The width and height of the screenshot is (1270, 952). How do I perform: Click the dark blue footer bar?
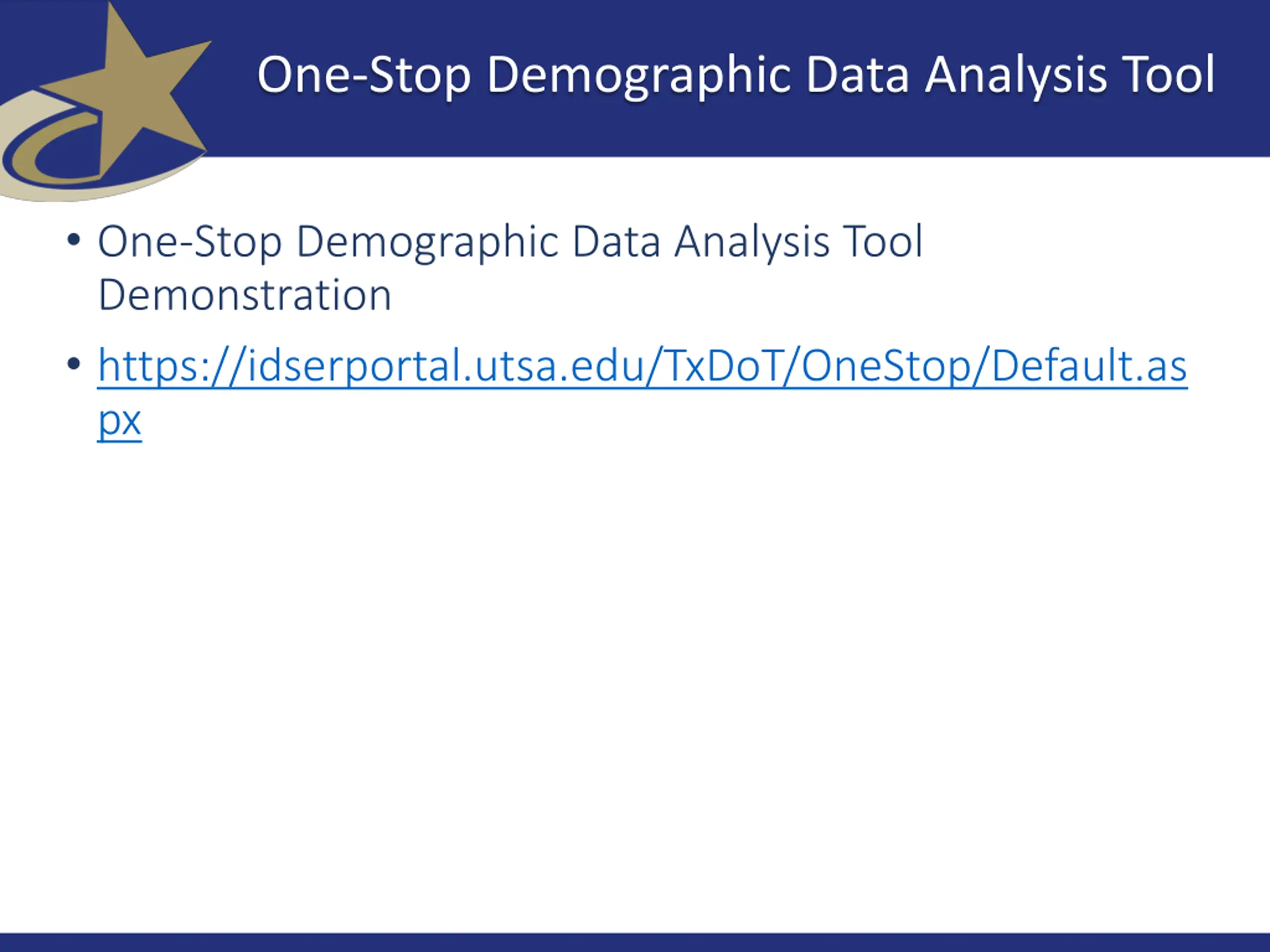[x=635, y=942]
